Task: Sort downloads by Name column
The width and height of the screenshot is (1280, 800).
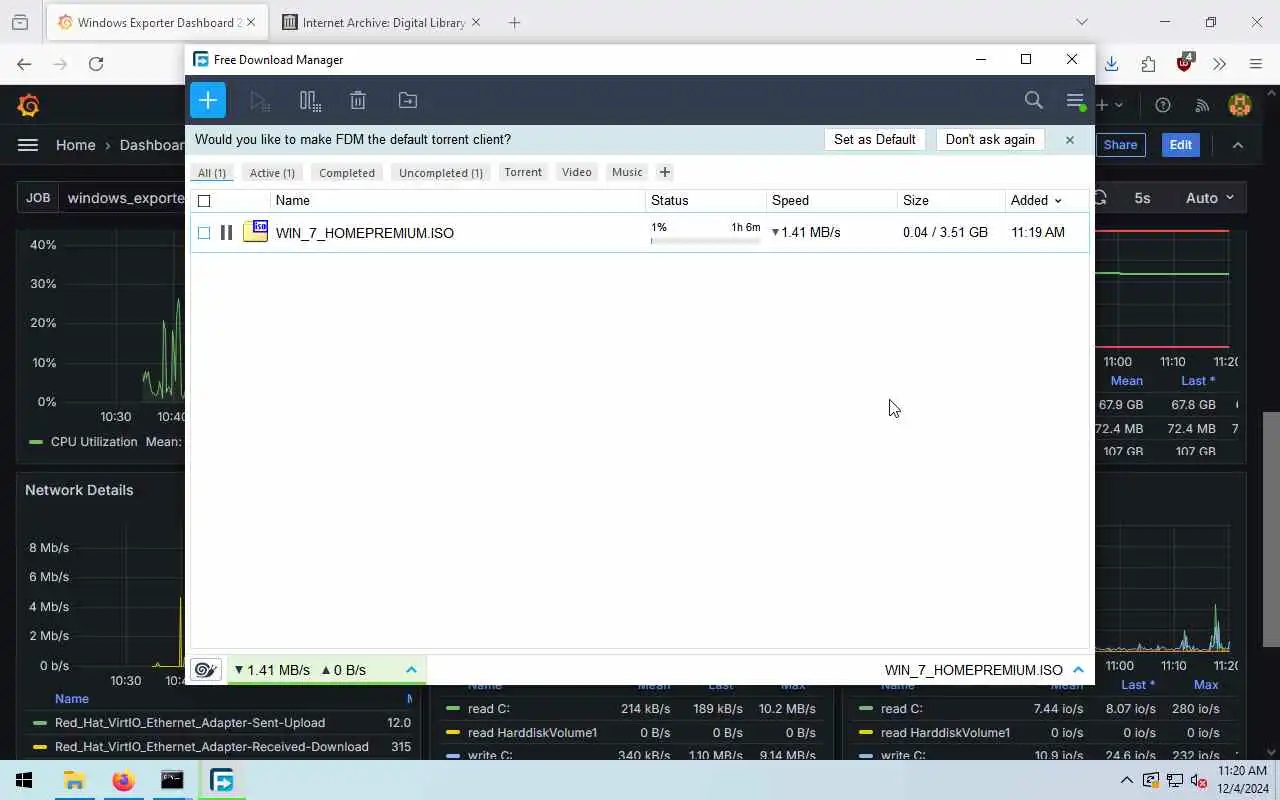Action: [293, 200]
